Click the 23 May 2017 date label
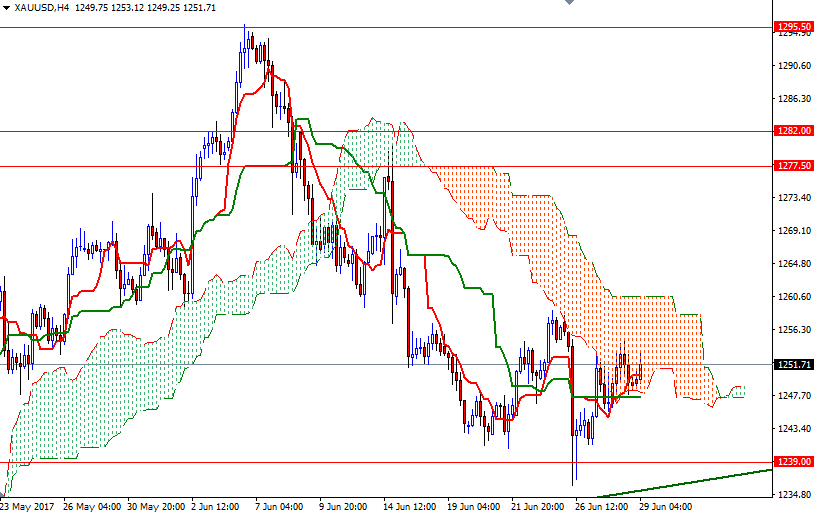 (27, 506)
